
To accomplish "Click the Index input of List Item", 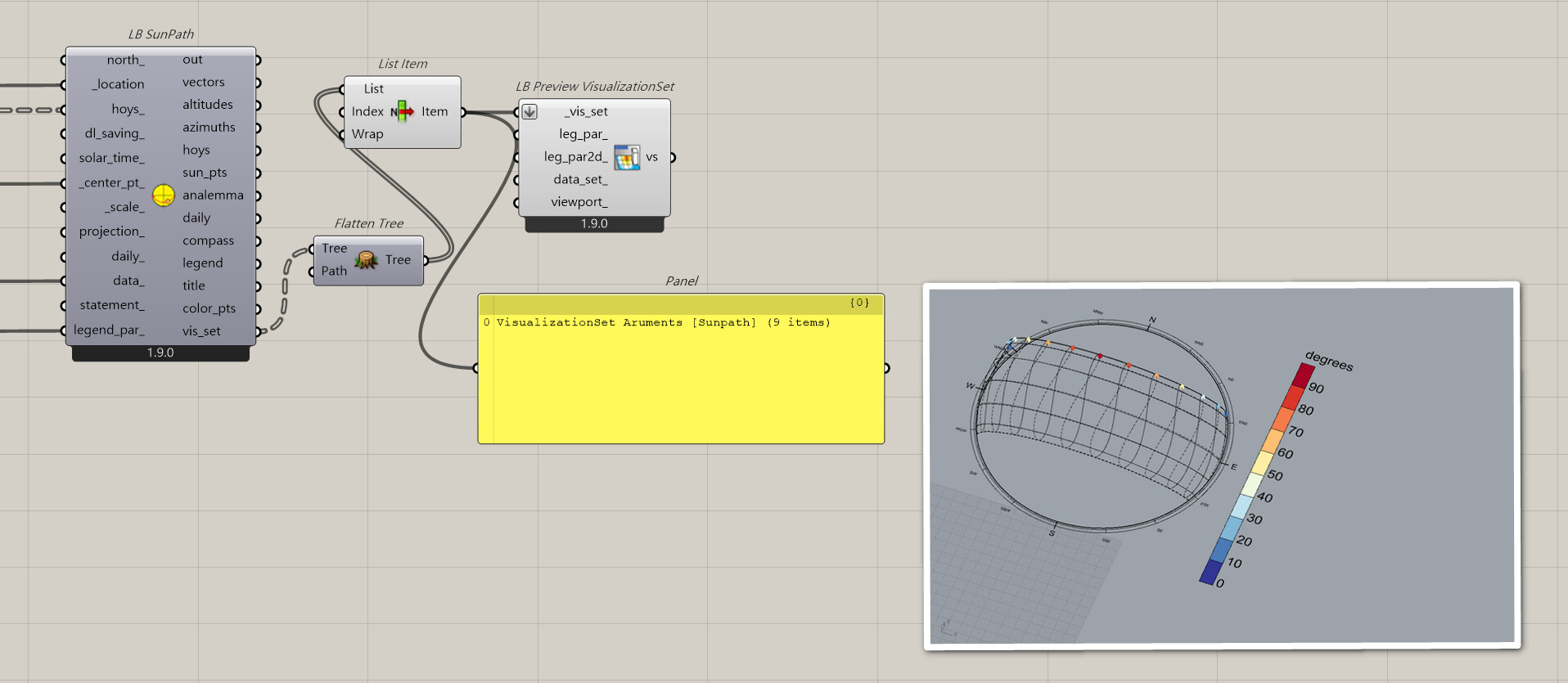I will (367, 112).
